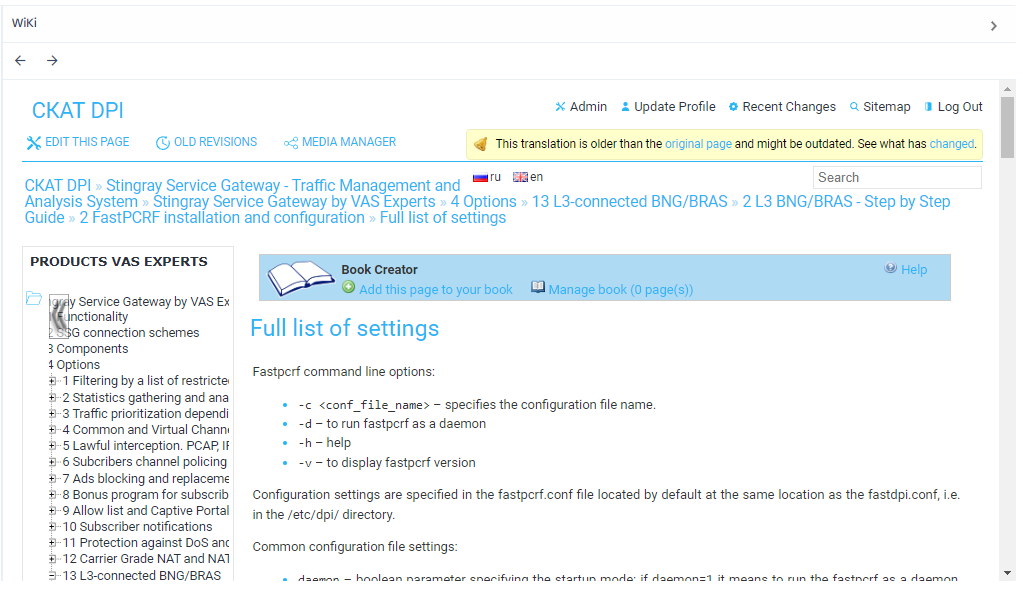The image size is (1023, 596).
Task: Click inside the Search input field
Action: (x=896, y=178)
